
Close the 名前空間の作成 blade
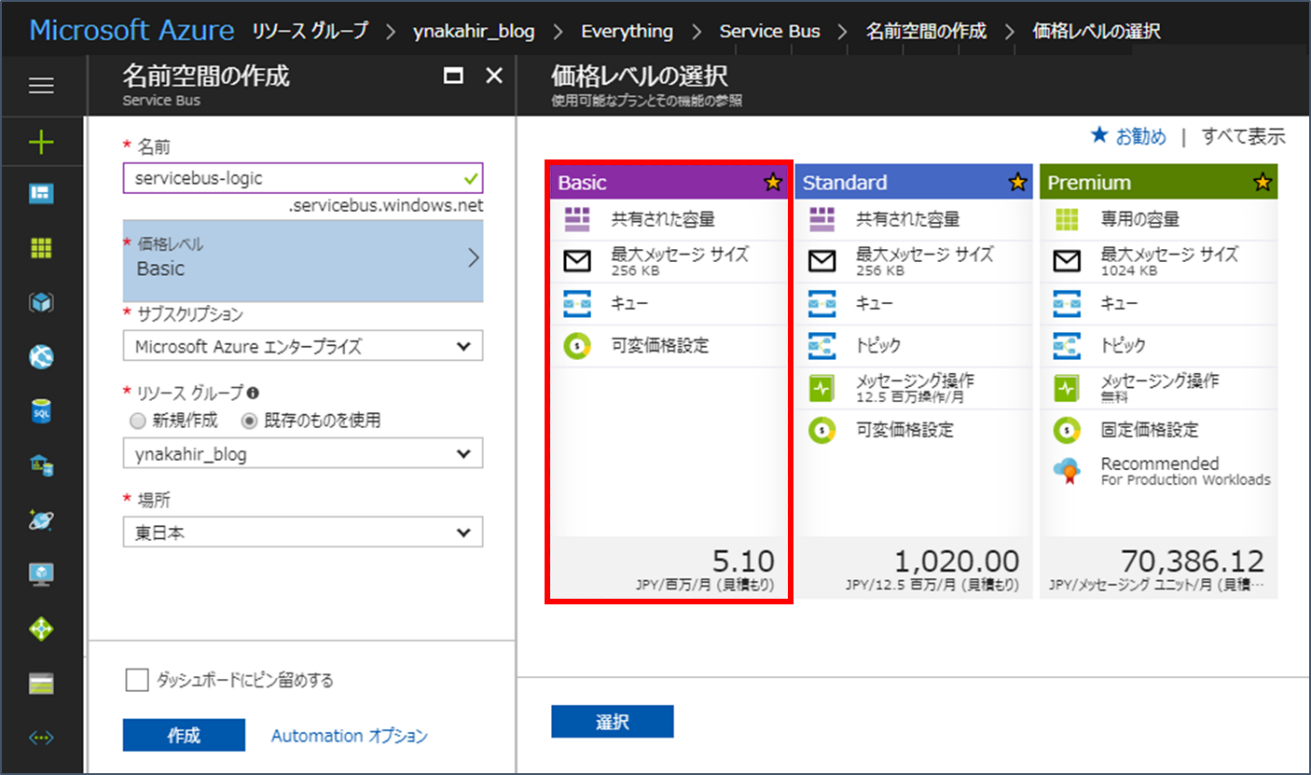coord(494,76)
